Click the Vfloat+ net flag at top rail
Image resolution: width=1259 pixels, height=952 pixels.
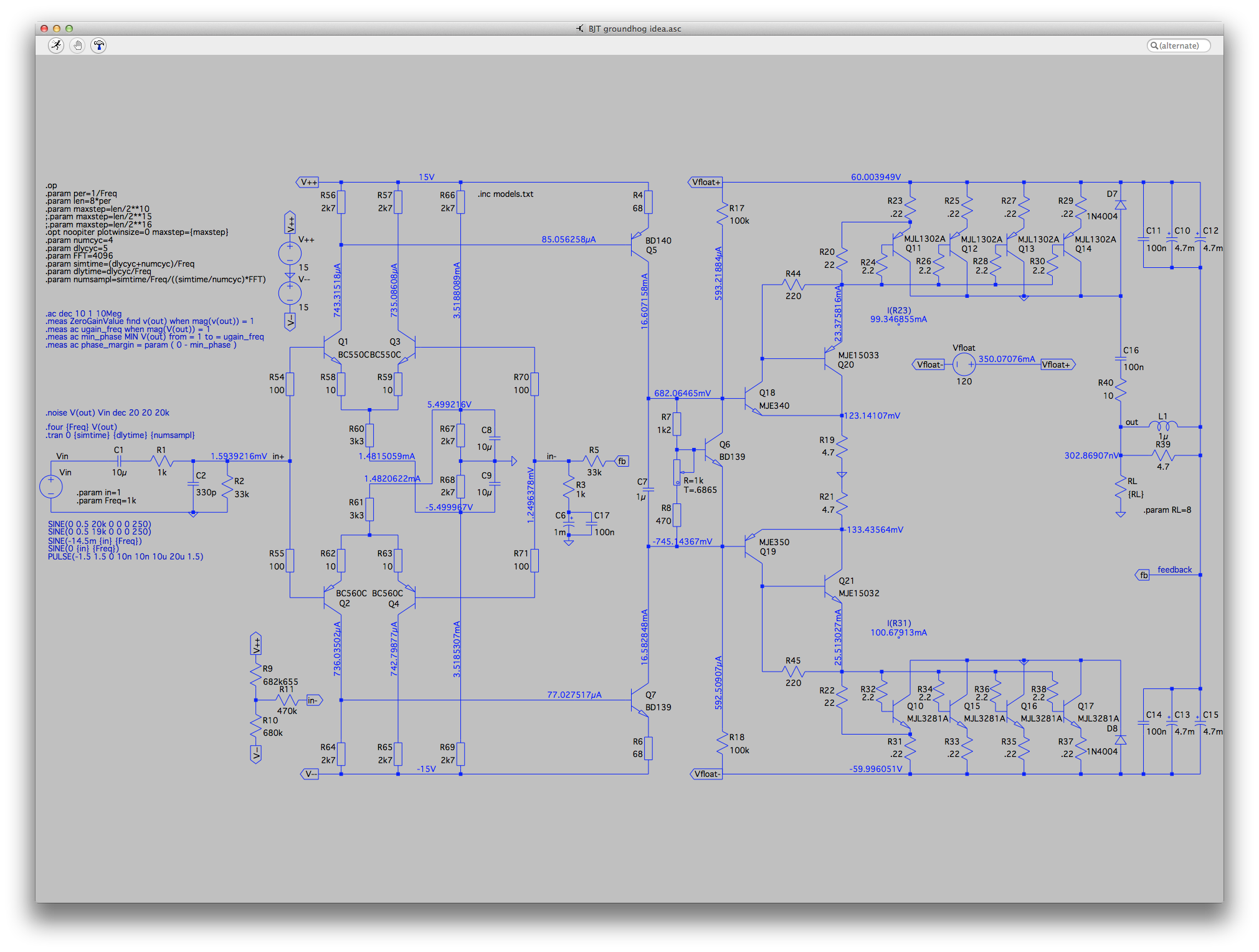coord(705,182)
